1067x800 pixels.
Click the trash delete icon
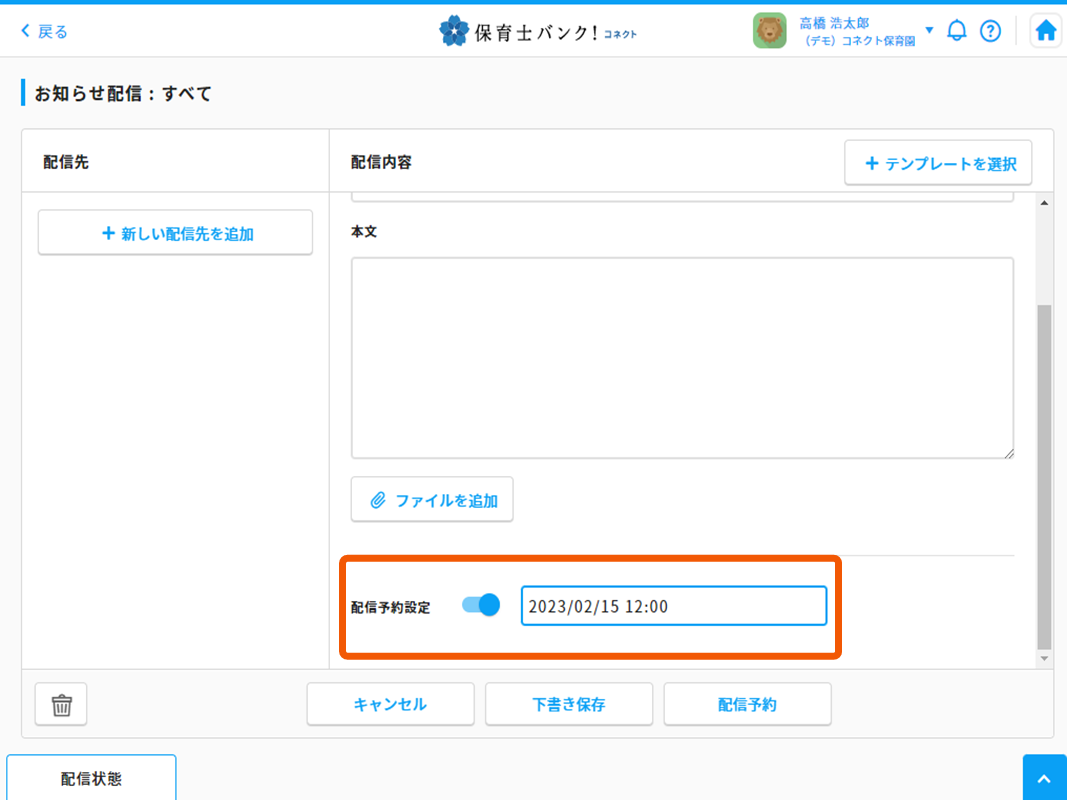[62, 705]
